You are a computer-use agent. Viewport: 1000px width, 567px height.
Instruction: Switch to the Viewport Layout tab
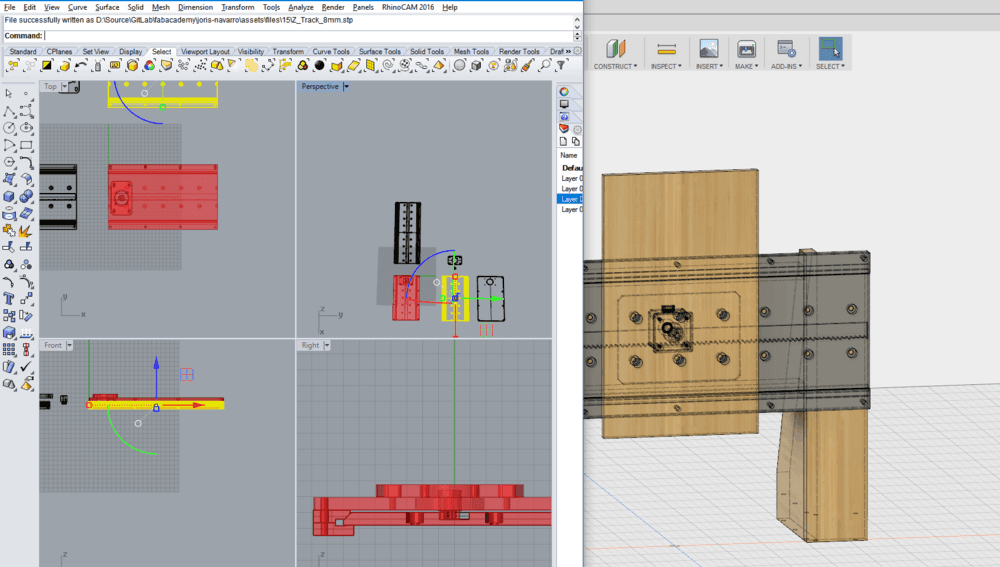[204, 52]
